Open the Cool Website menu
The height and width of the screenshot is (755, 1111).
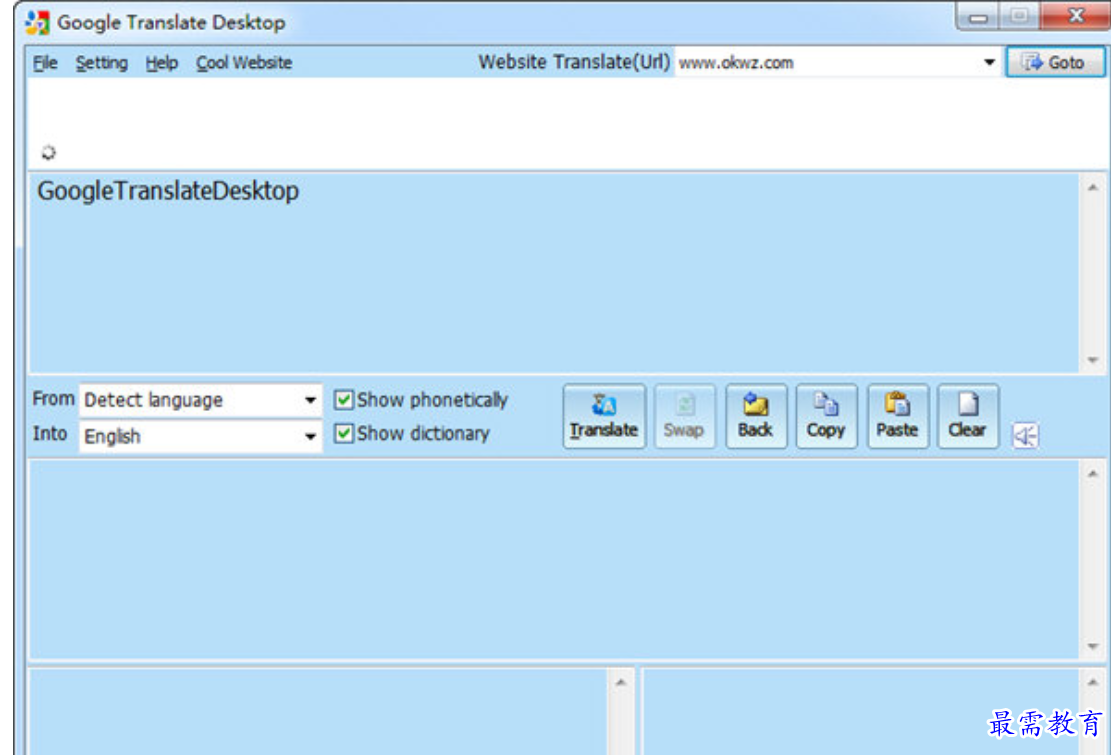click(244, 63)
